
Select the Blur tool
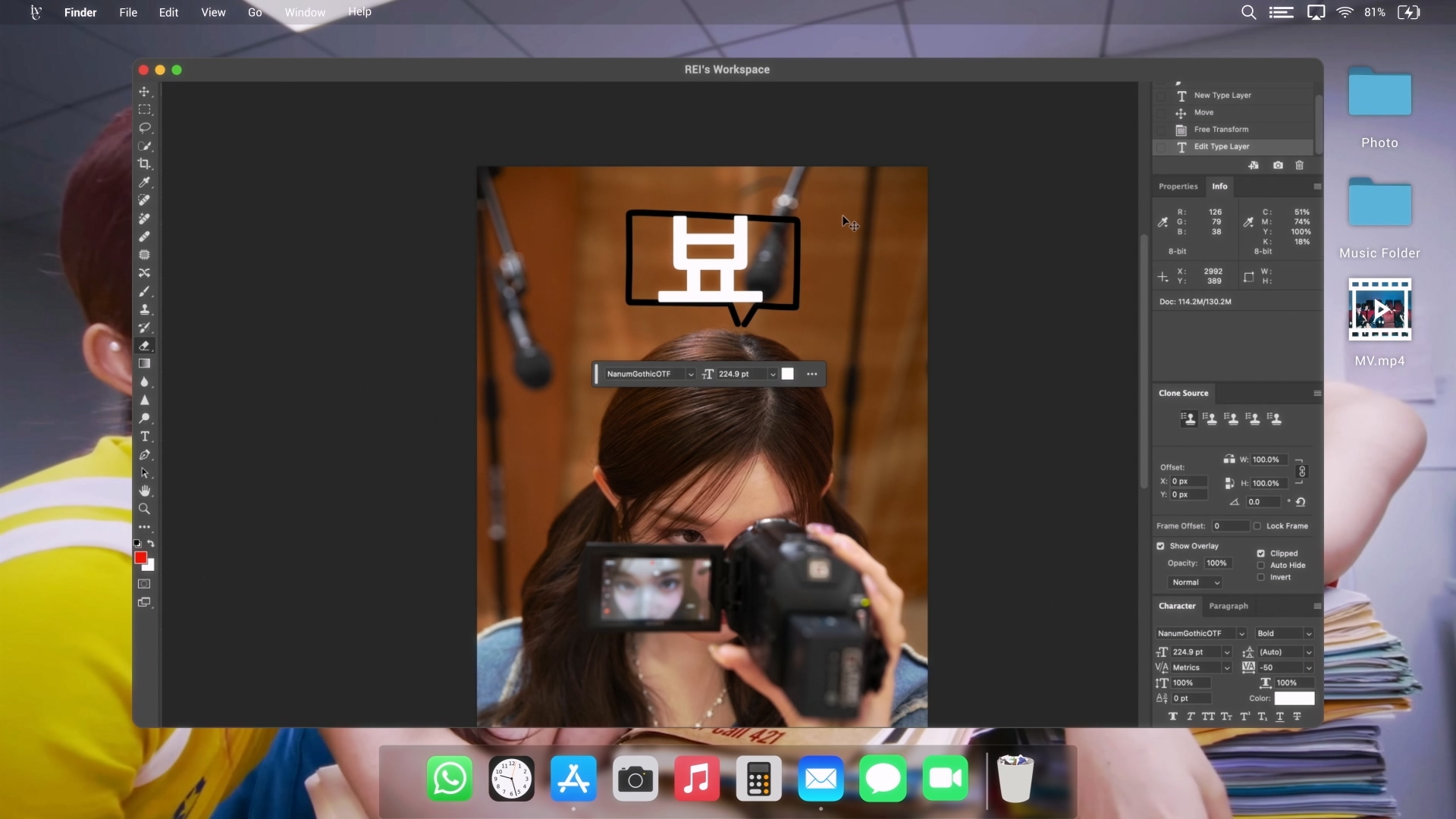pos(144,382)
